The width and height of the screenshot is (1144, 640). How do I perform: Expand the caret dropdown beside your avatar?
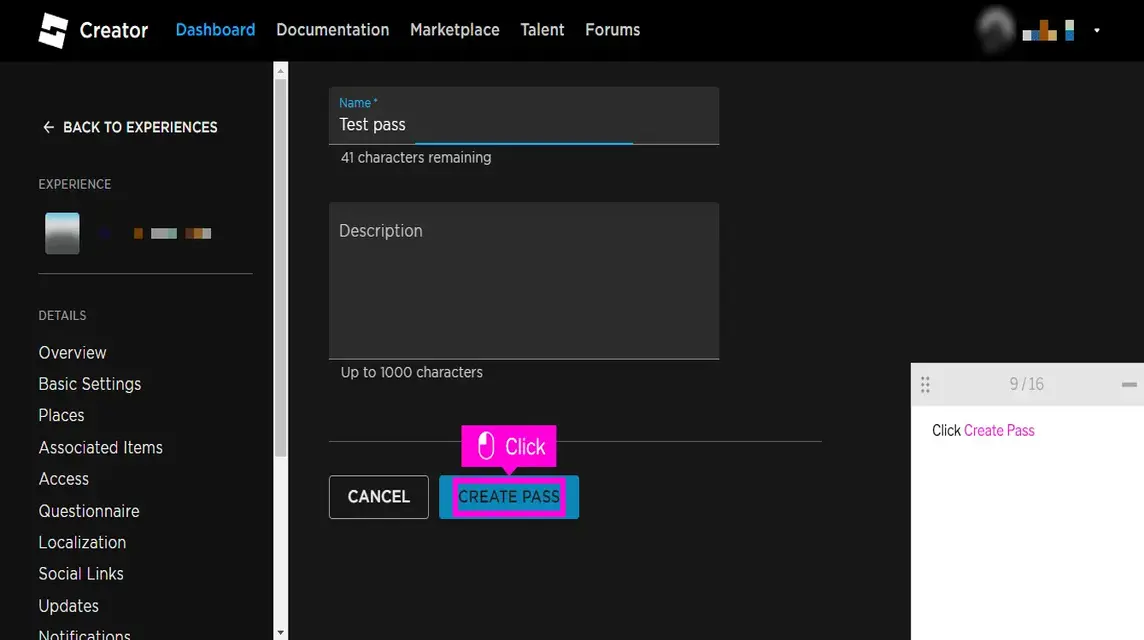click(x=1097, y=30)
